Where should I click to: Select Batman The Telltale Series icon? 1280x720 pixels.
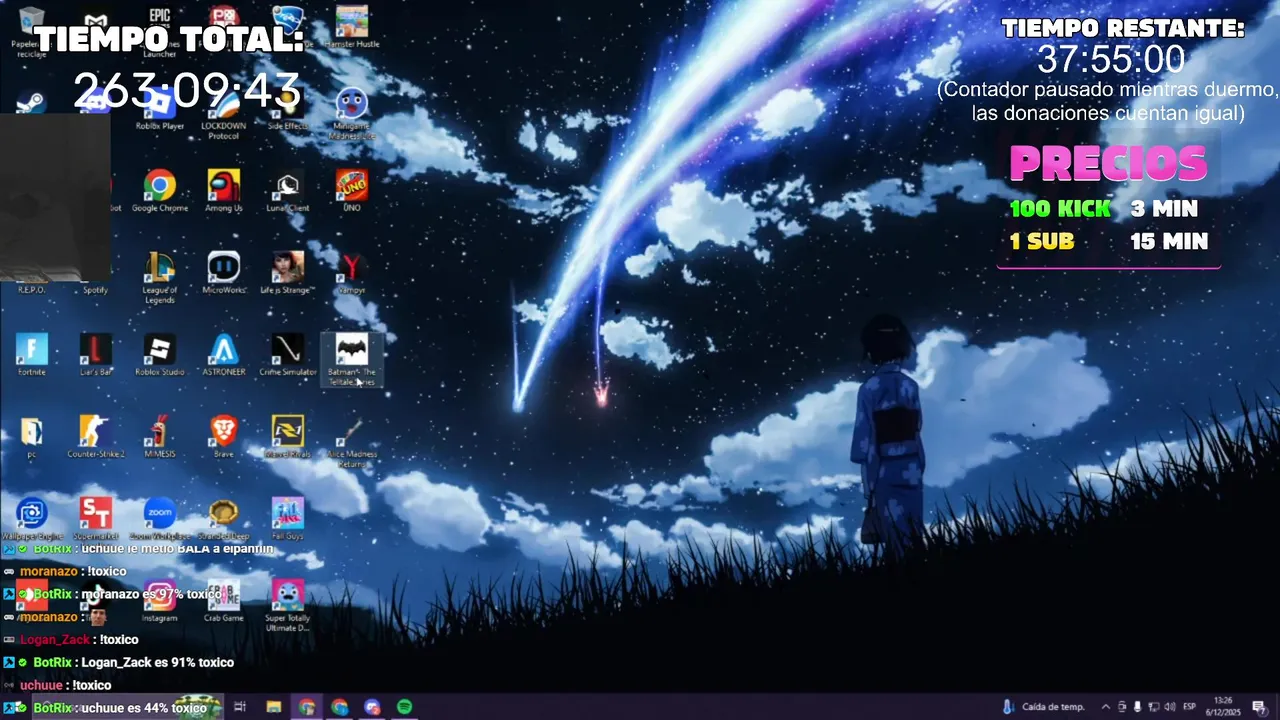(352, 359)
